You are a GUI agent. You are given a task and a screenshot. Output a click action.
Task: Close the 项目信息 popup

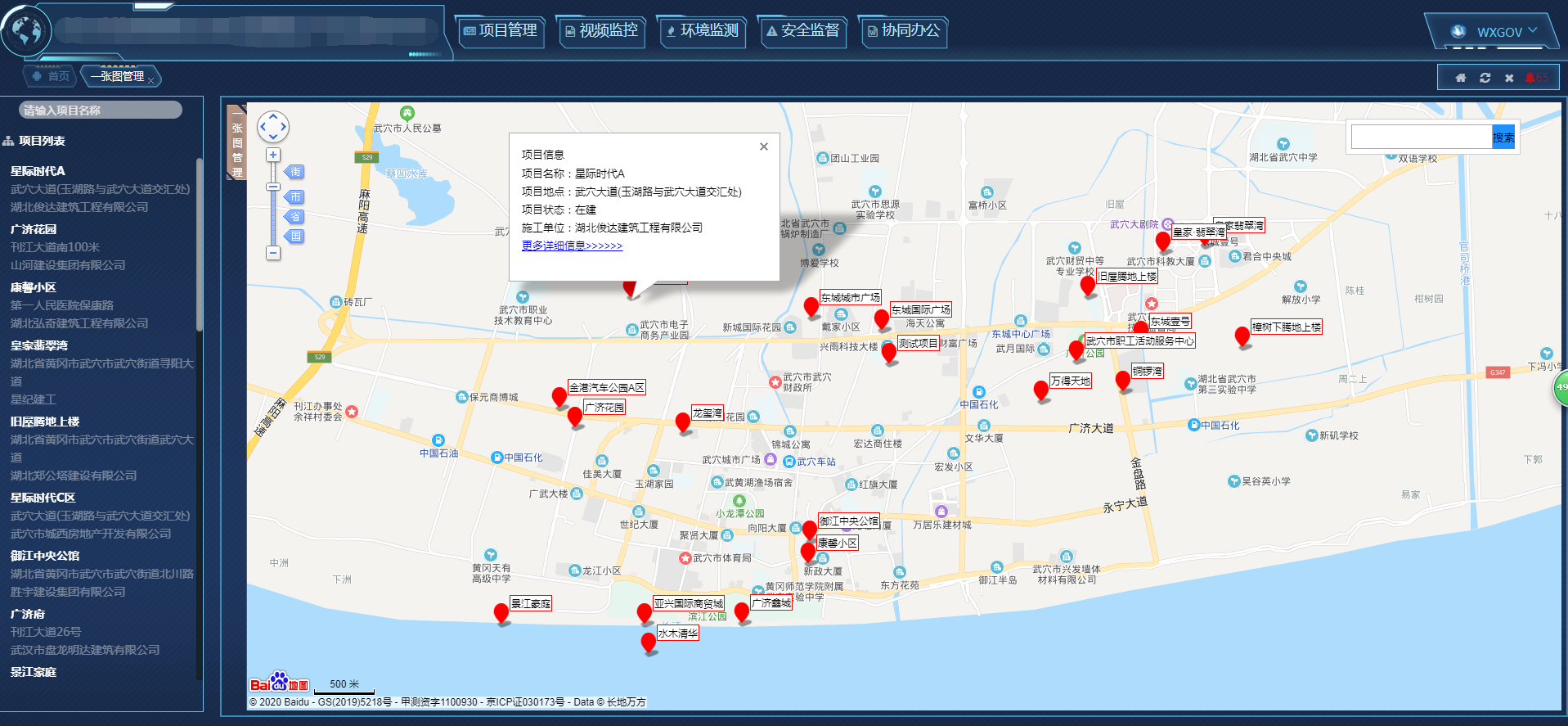(x=764, y=147)
